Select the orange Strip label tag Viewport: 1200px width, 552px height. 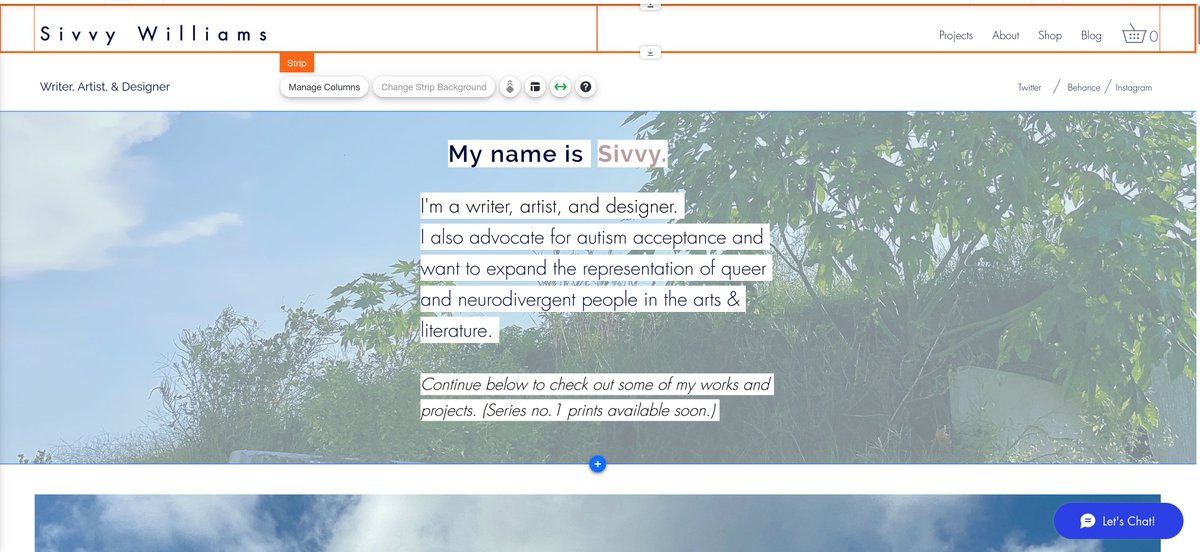[x=297, y=63]
